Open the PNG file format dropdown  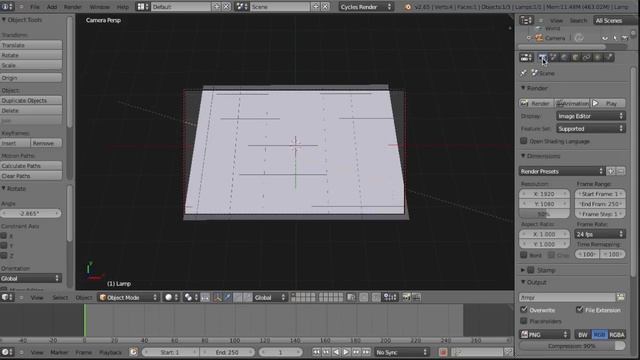point(544,334)
